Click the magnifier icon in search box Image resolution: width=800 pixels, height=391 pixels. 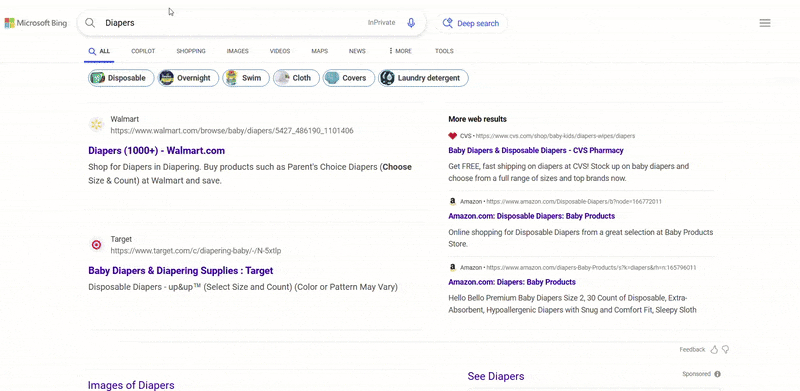[90, 23]
